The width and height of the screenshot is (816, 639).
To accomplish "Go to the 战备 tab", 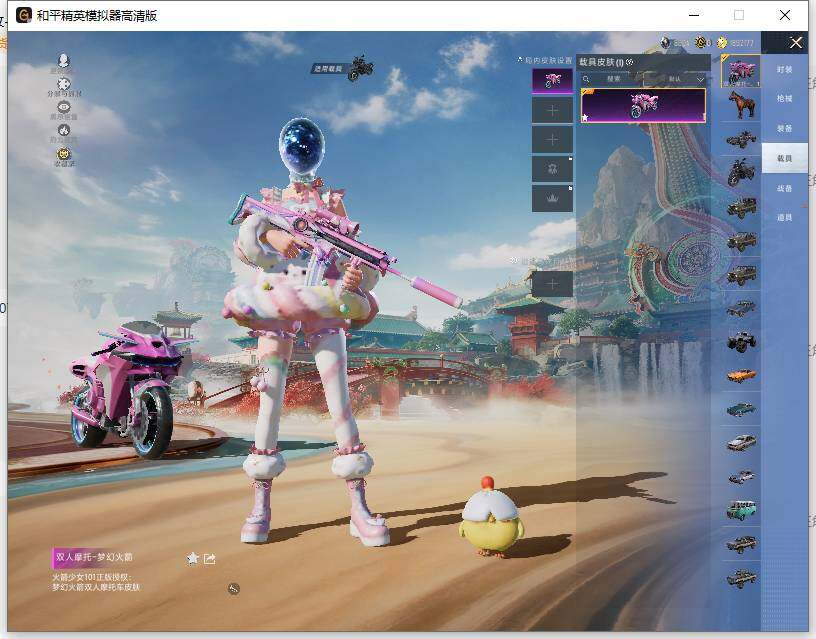I will 784,188.
